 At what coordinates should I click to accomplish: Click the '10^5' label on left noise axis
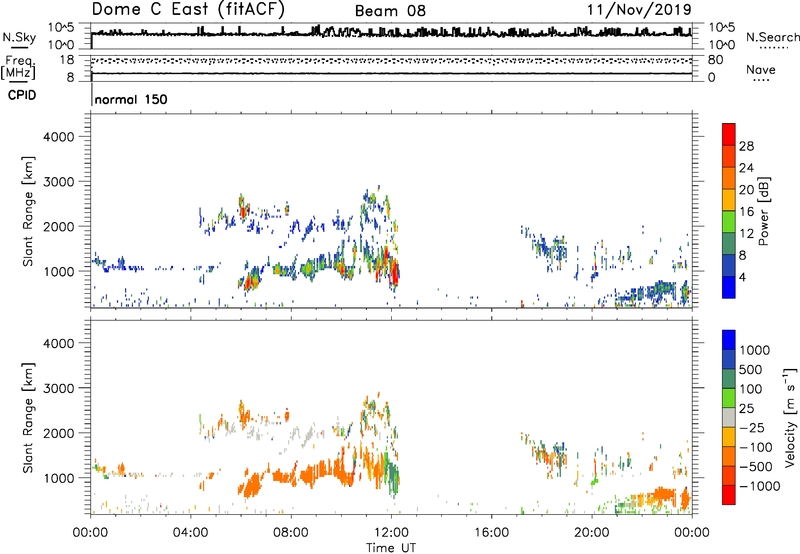[61, 28]
